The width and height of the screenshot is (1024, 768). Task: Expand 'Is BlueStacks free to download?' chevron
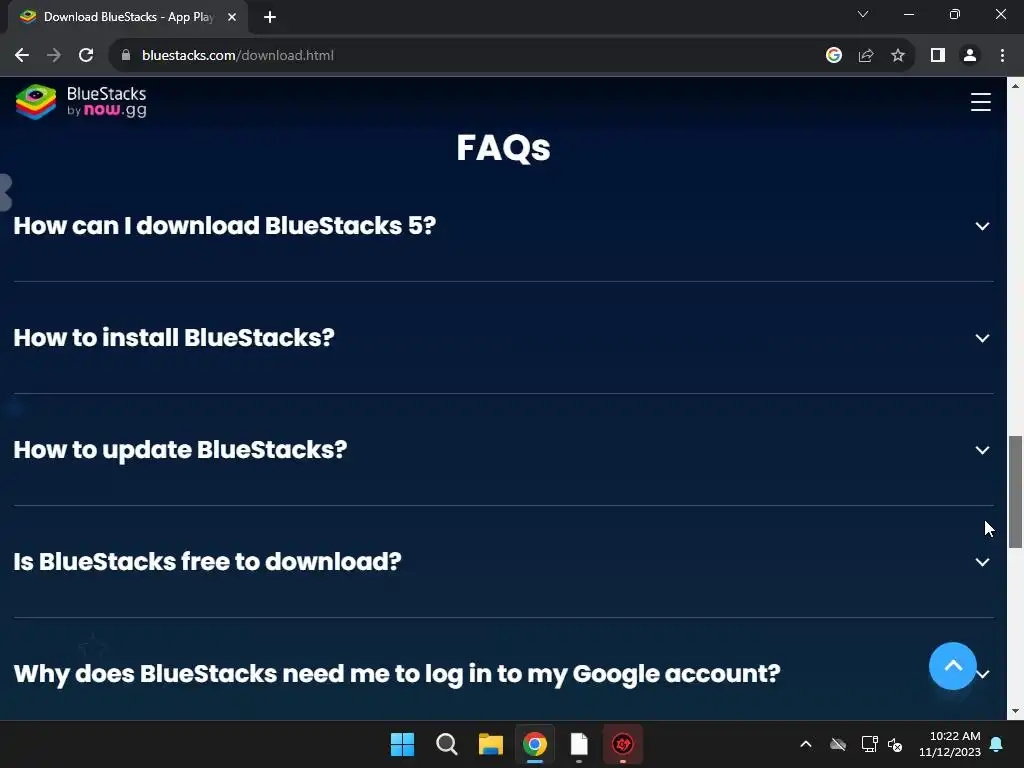(x=982, y=562)
